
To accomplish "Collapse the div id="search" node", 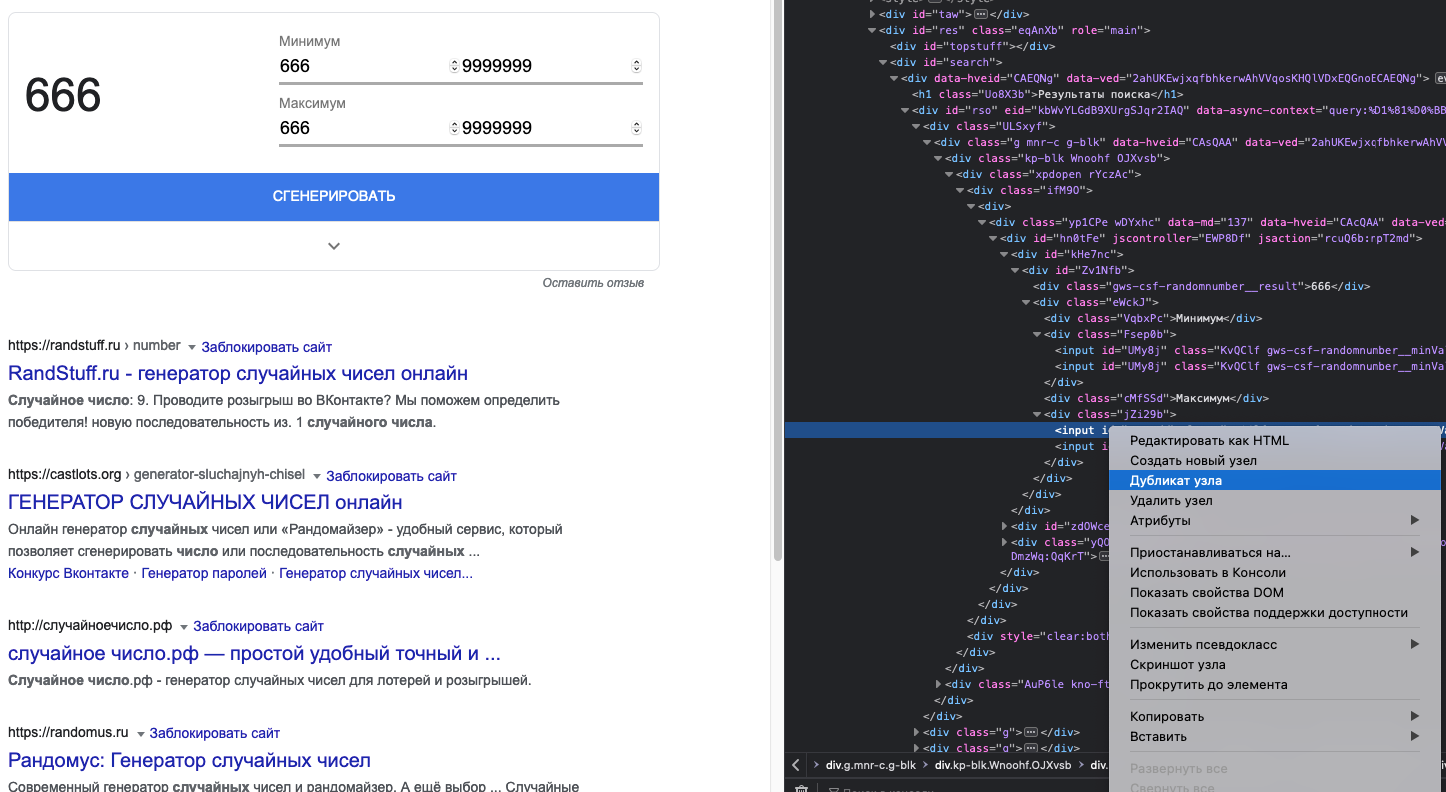I will 884,62.
